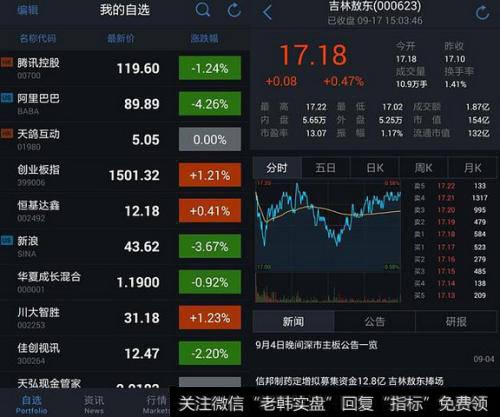
Task: Tap the HK market badge beside 腾讯控股
Action: (x=7, y=62)
